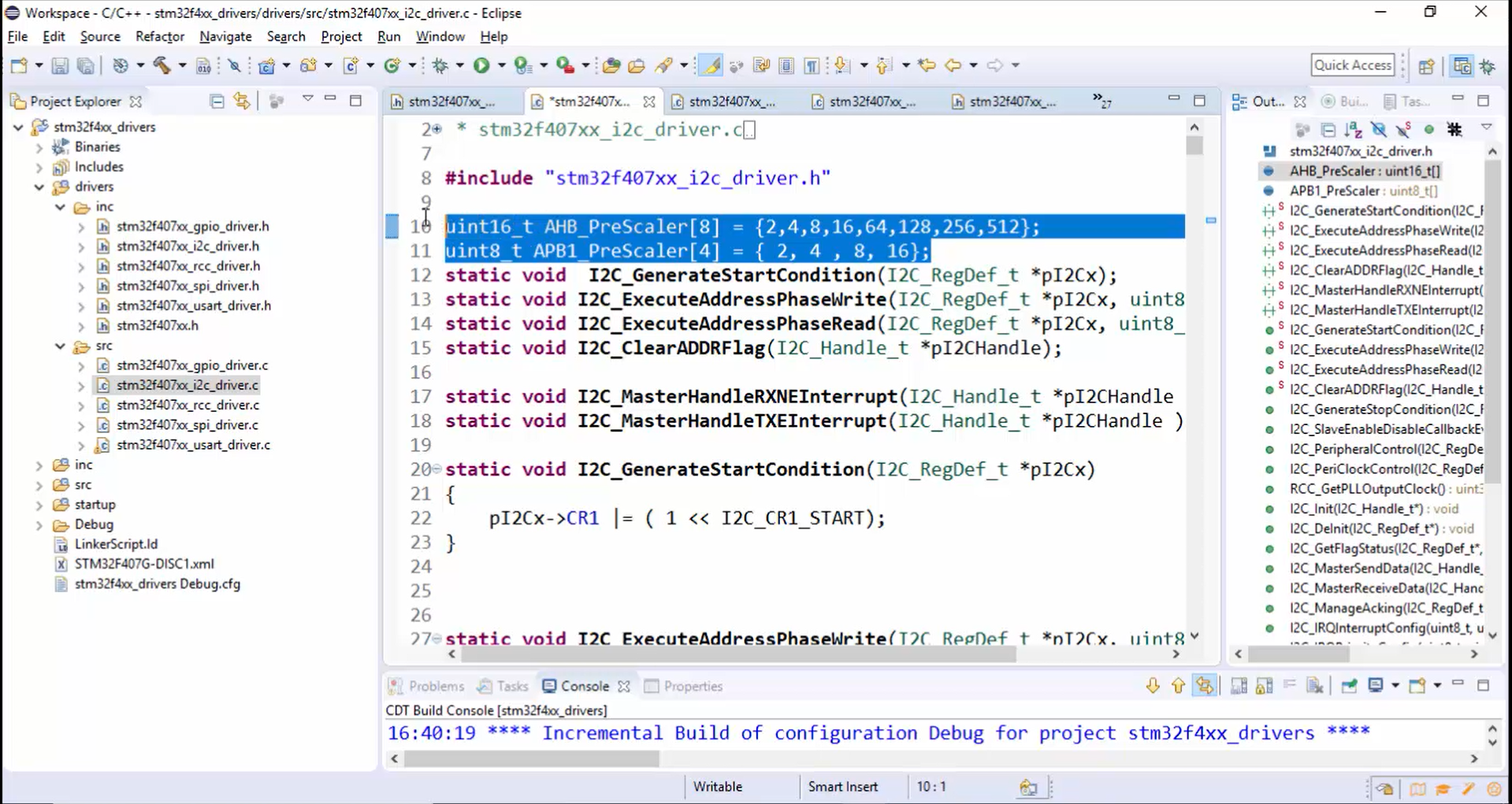
Task: Click the Open Type folder icon
Action: tap(611, 65)
